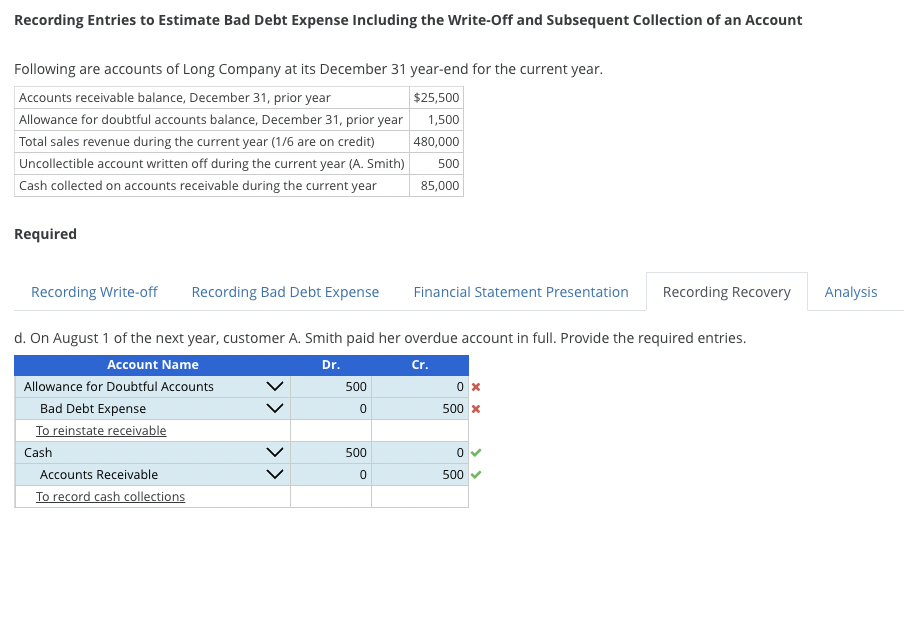Switch to the Analysis tab

(851, 291)
